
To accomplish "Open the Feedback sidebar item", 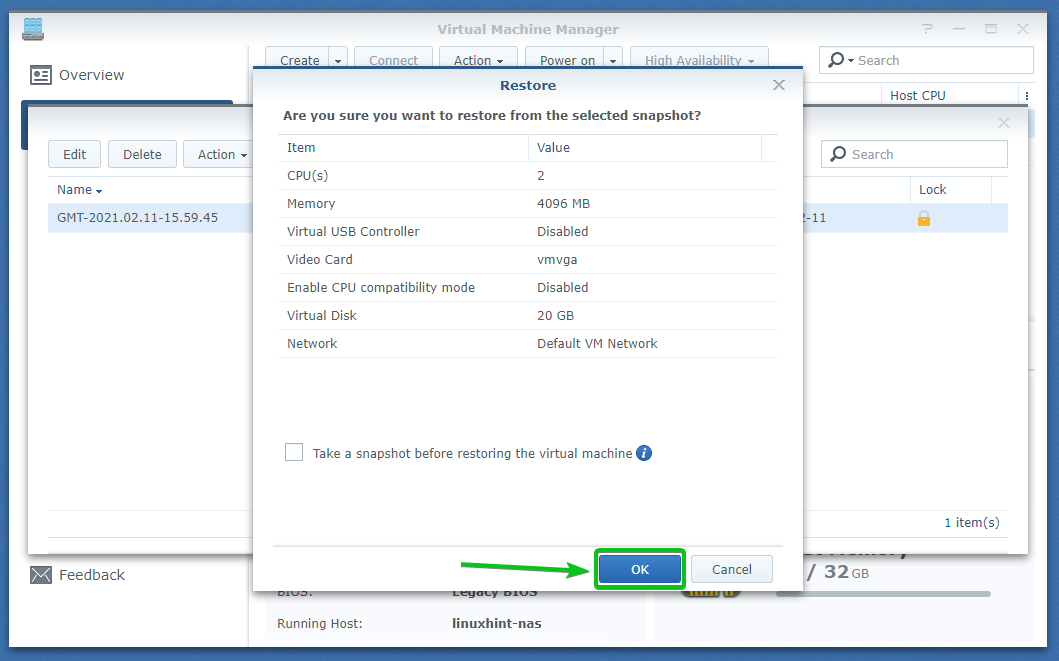I will click(x=91, y=575).
